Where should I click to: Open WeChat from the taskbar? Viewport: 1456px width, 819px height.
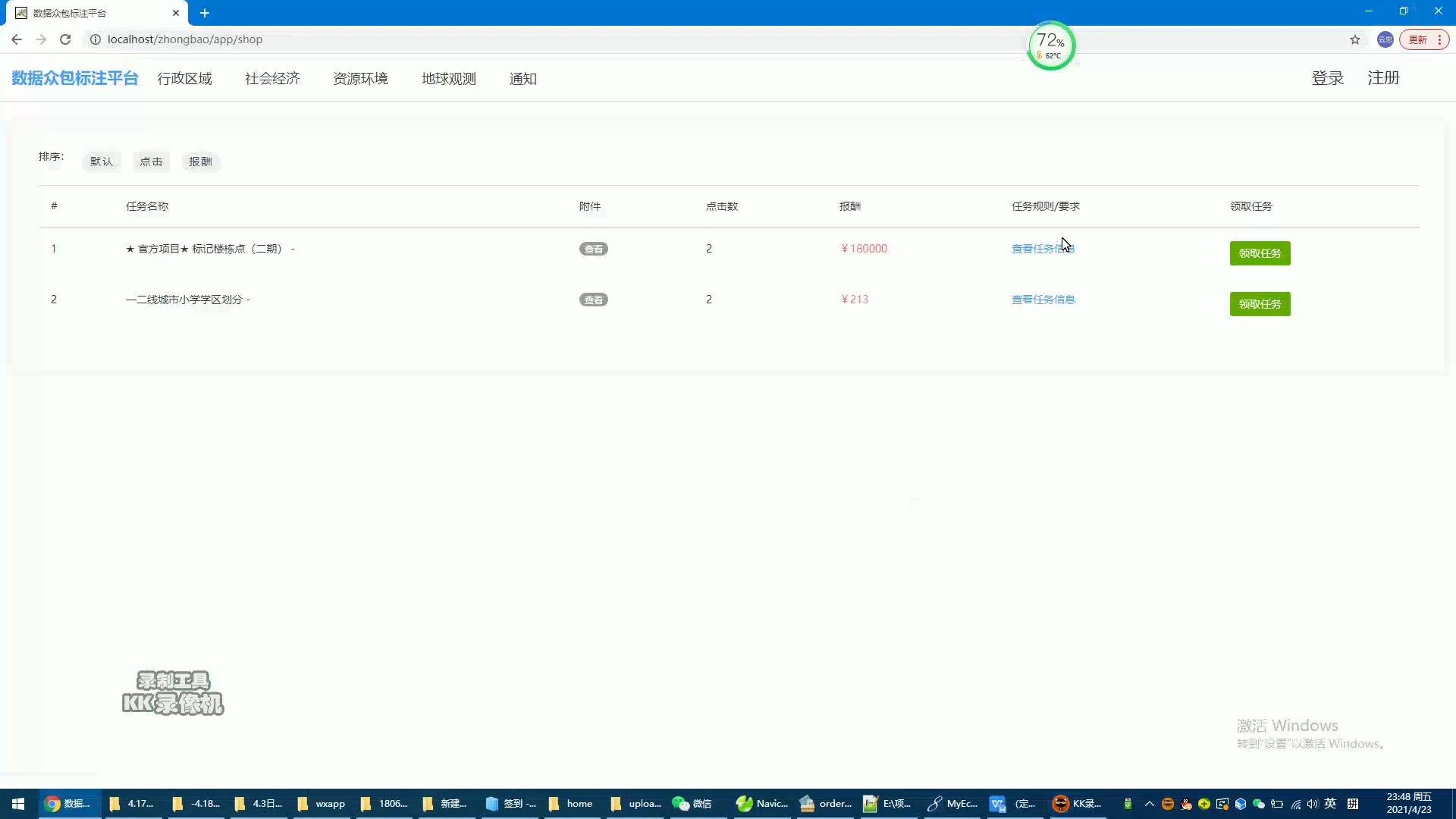click(691, 804)
